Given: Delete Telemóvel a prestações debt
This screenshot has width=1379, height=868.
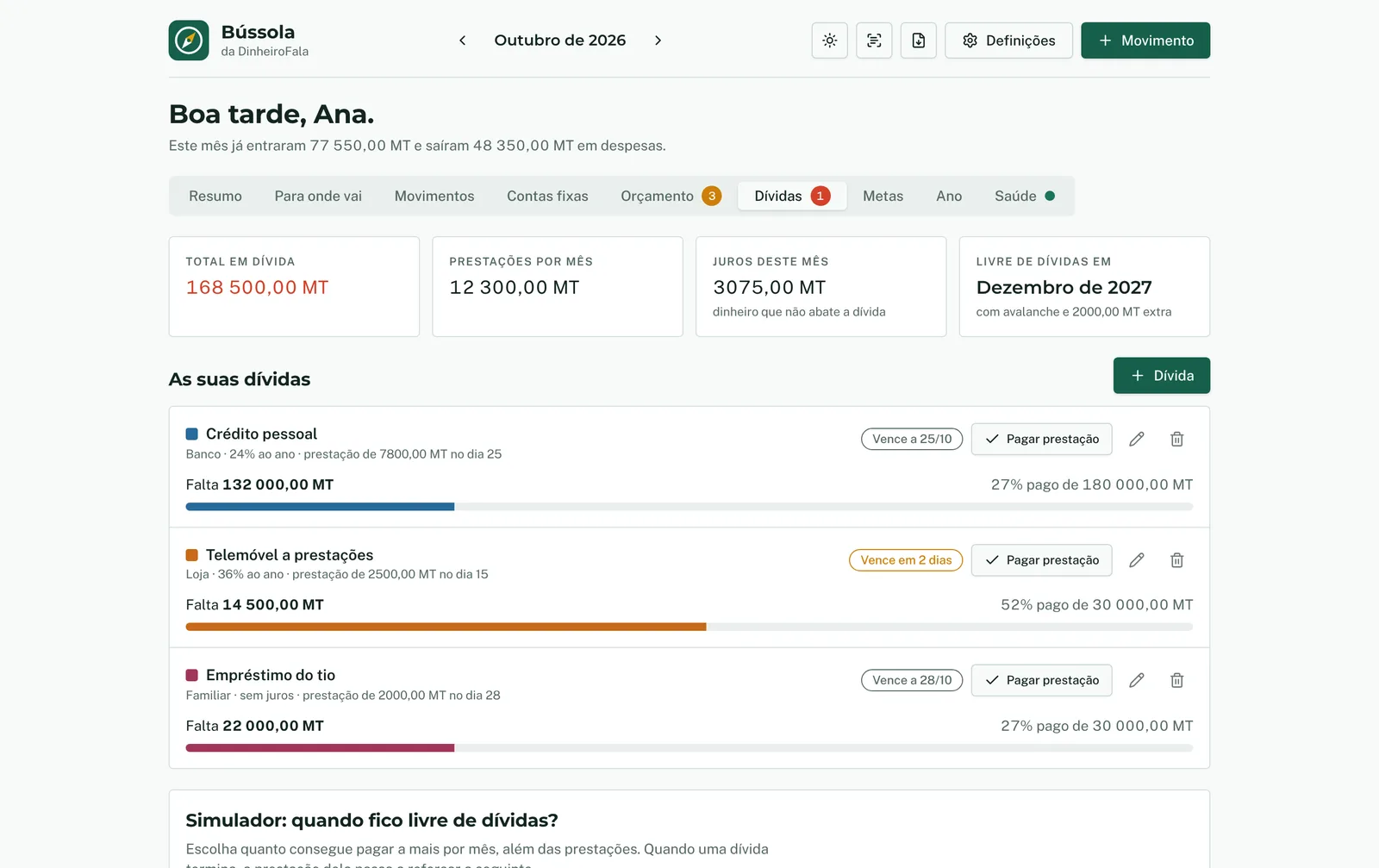Looking at the screenshot, I should pyautogui.click(x=1176, y=560).
